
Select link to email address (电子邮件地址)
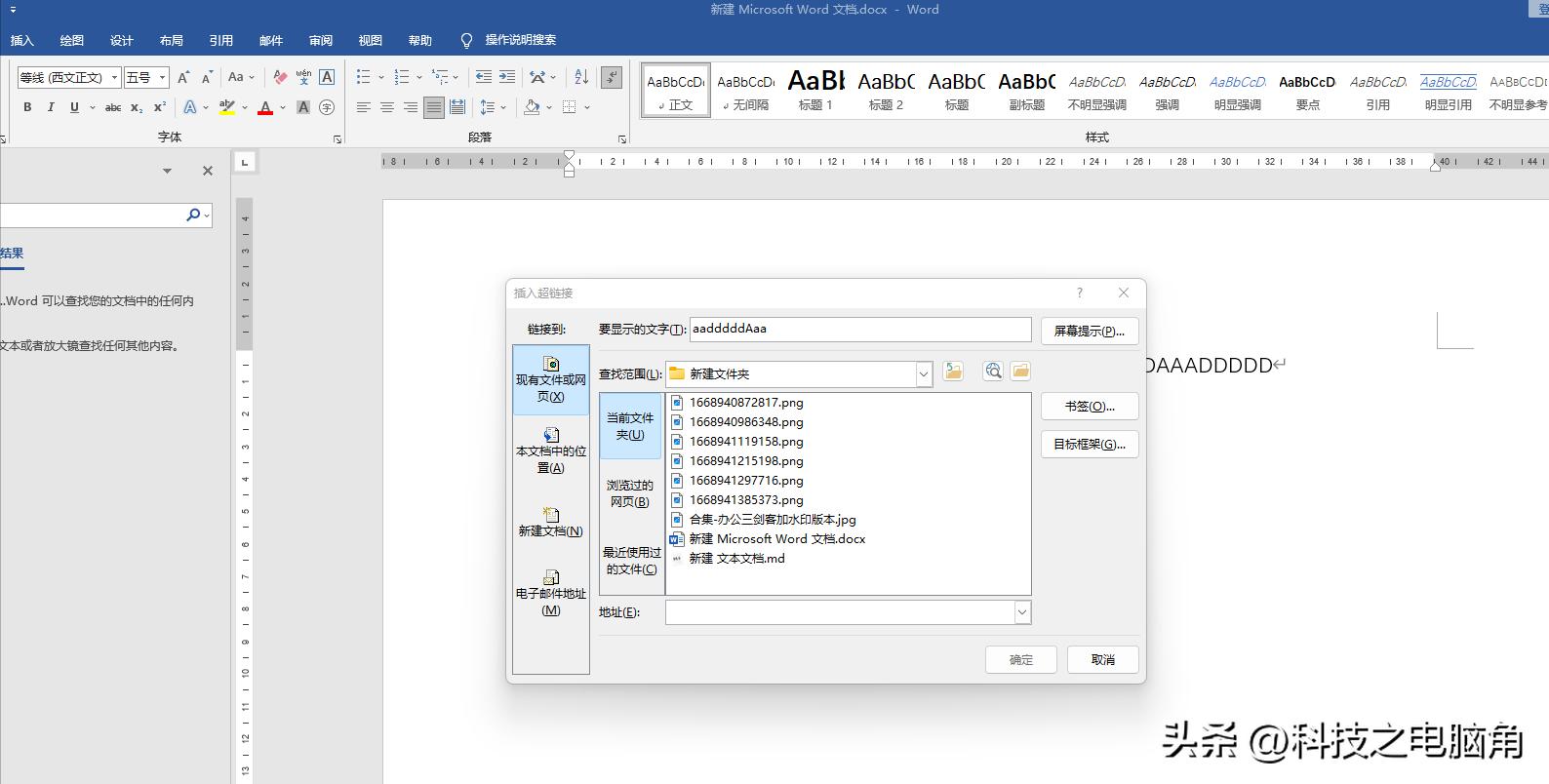click(x=551, y=593)
